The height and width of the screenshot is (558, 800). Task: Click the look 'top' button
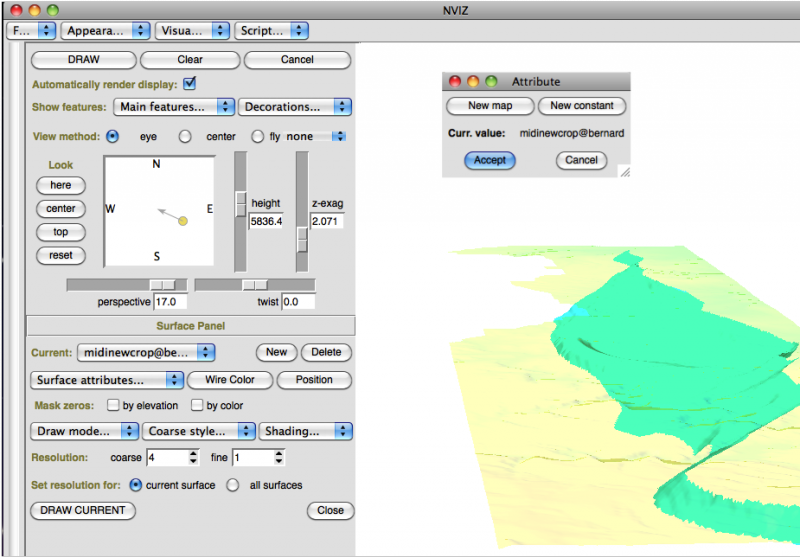click(60, 232)
